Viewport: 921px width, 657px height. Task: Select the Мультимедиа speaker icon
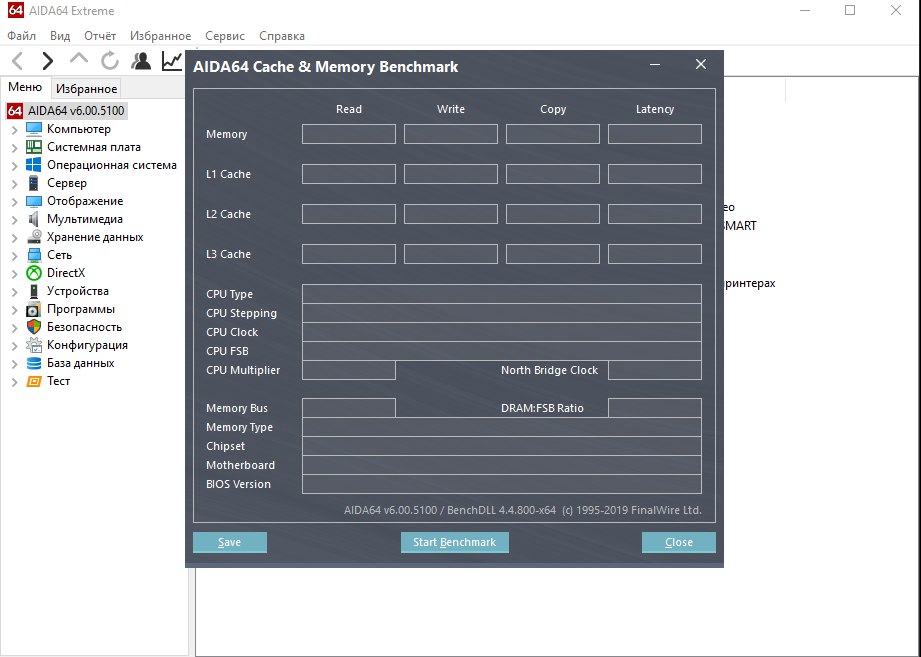[x=34, y=219]
